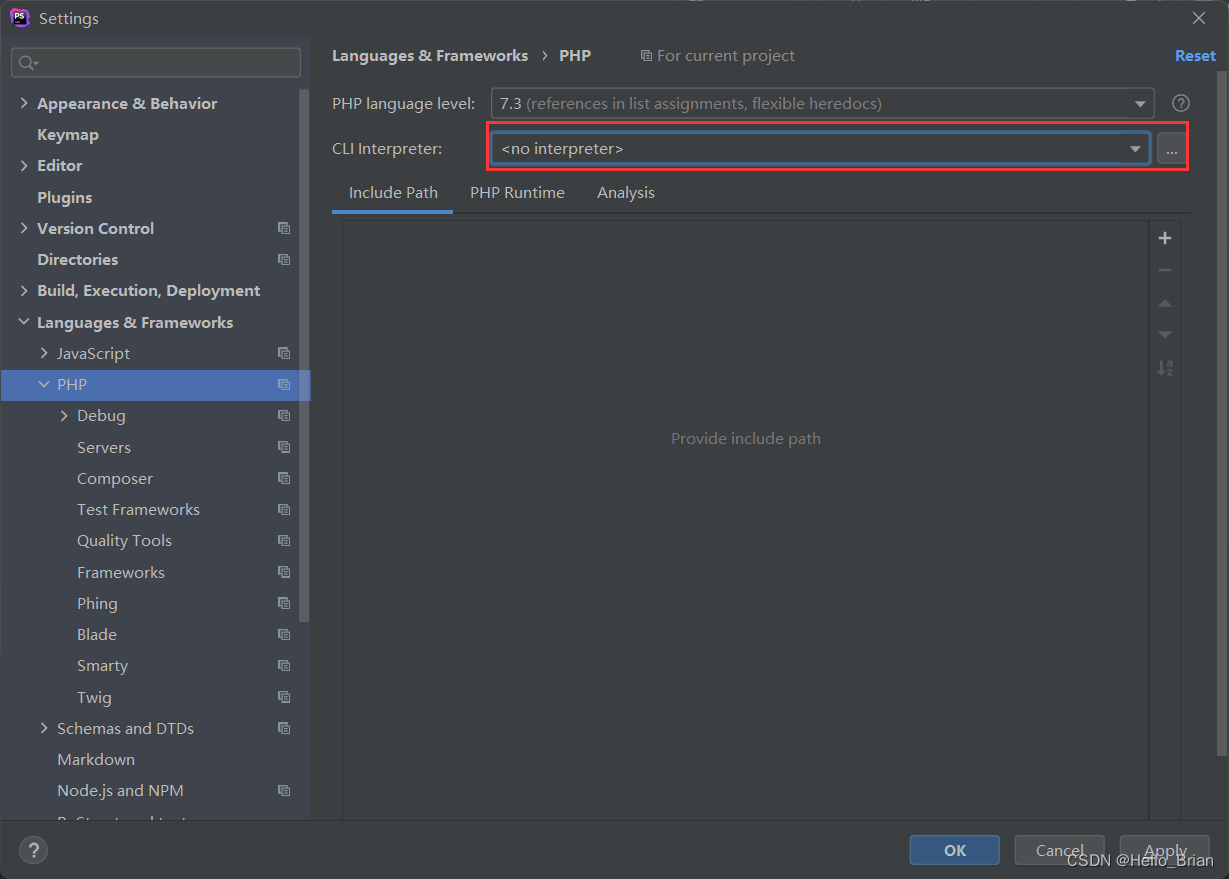Click the Cancel button
The width and height of the screenshot is (1229, 879).
tap(1060, 850)
